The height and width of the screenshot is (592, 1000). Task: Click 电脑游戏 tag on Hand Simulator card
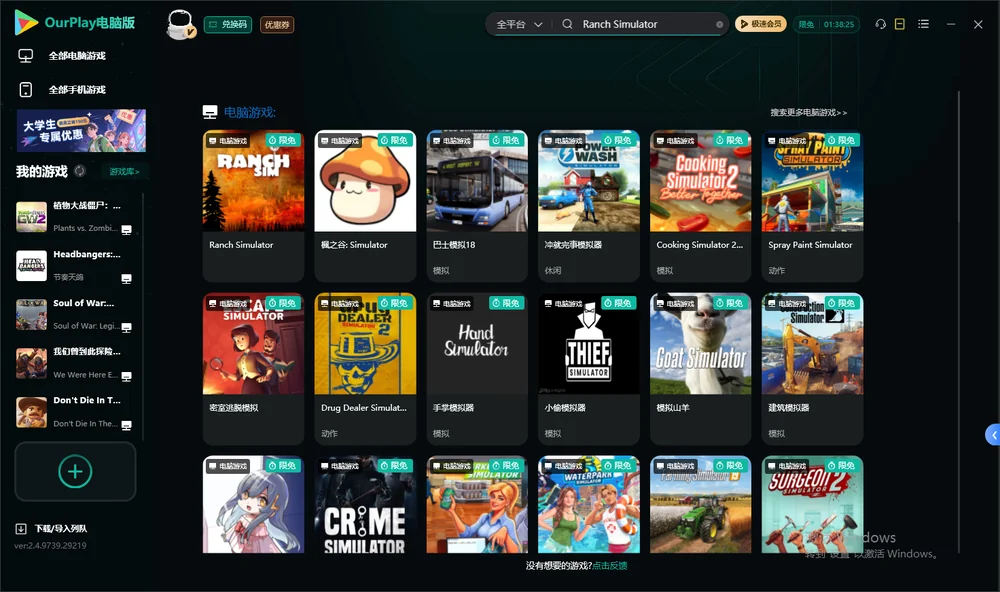pyautogui.click(x=452, y=304)
